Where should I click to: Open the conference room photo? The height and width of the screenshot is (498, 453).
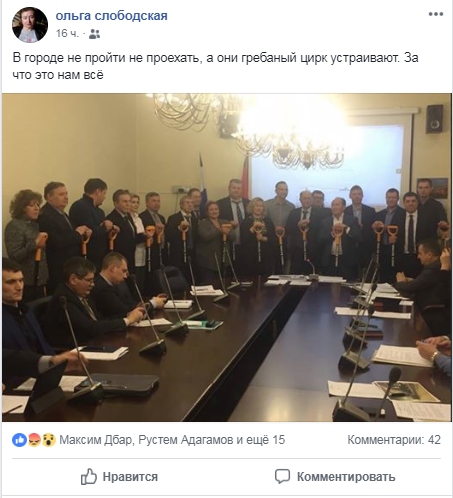[227, 257]
